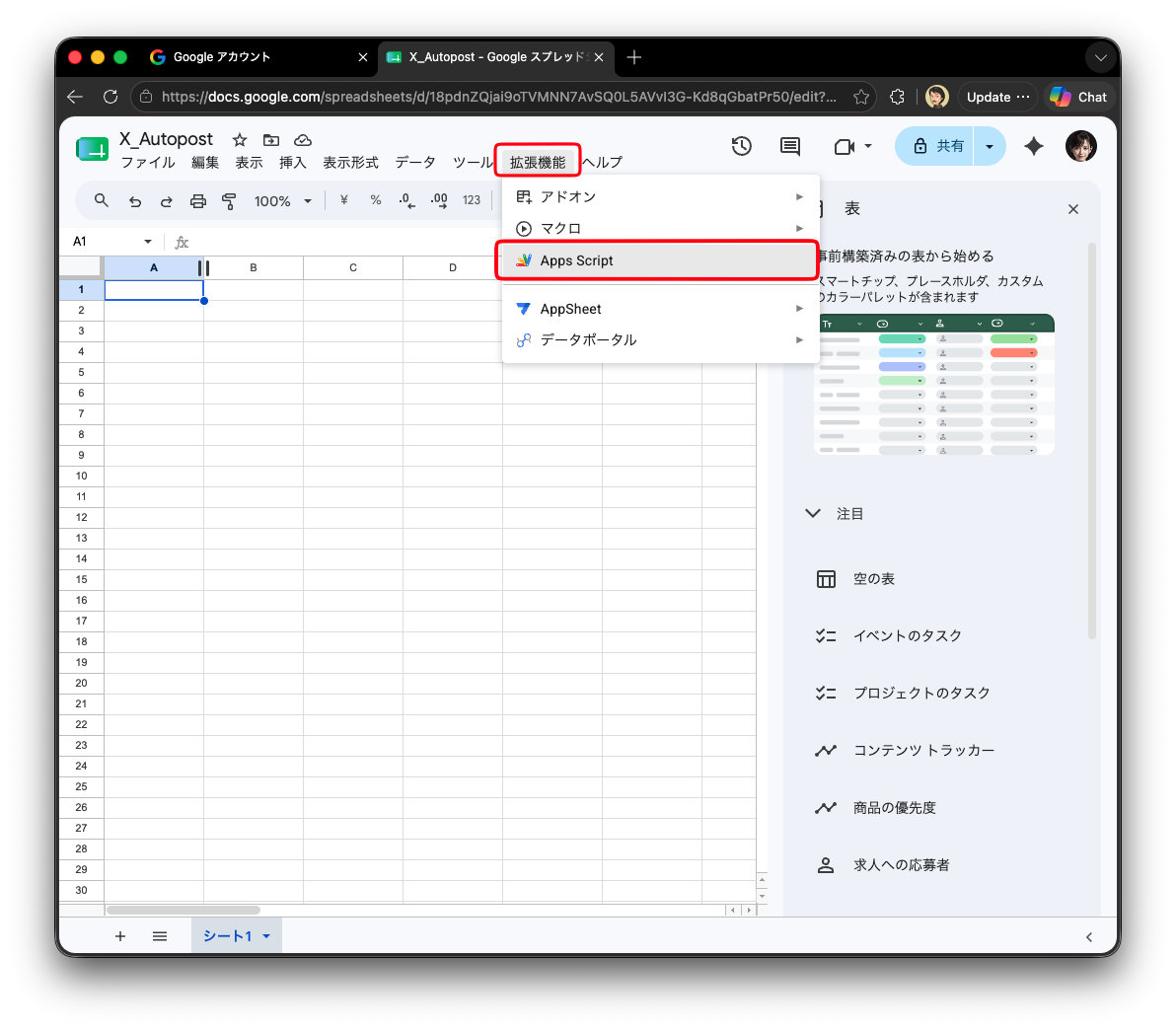Open a new browser tab

pos(633,57)
